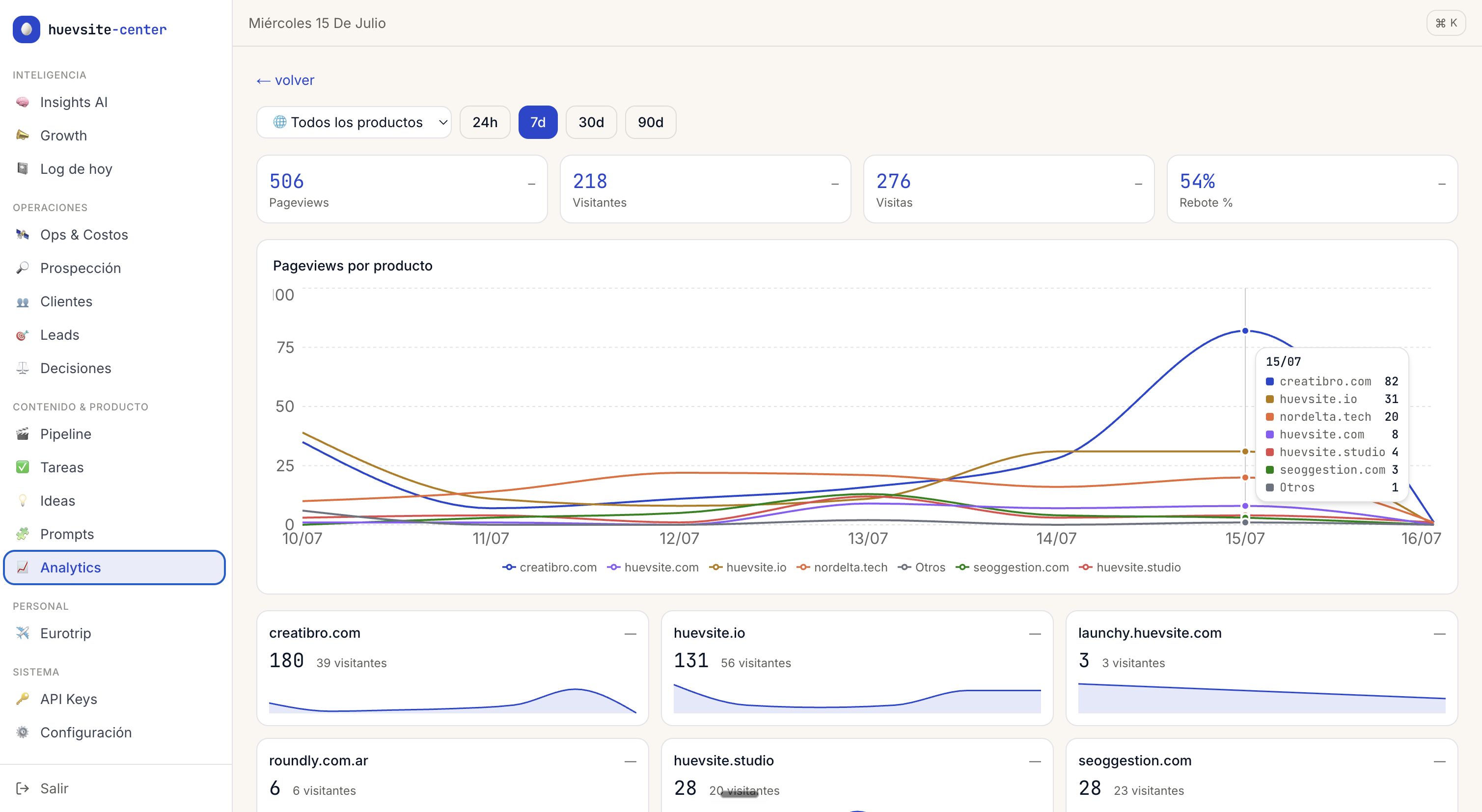Viewport: 1482px width, 812px height.
Task: Click the creatibro.com sparkline card
Action: [x=453, y=668]
